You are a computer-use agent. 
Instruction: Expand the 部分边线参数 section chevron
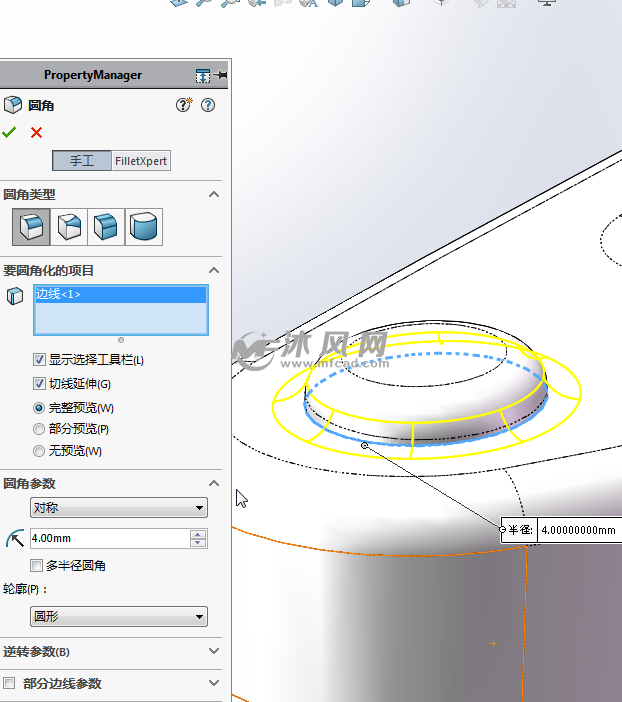(x=214, y=683)
